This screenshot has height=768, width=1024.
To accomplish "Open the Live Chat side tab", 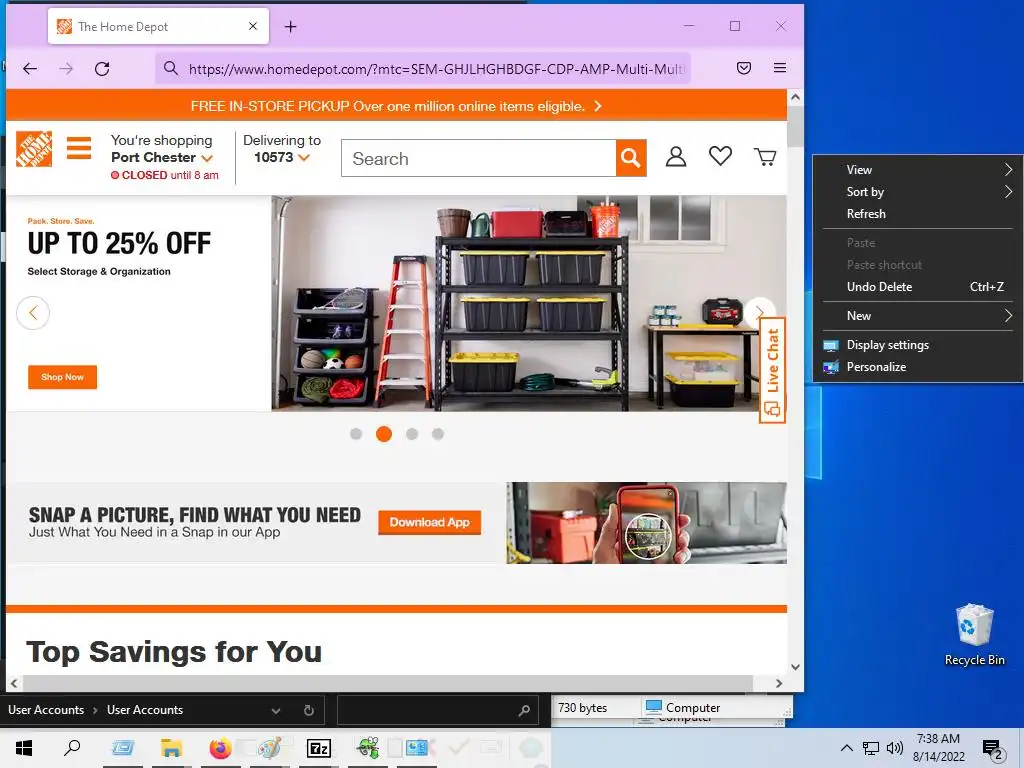I will [x=772, y=370].
